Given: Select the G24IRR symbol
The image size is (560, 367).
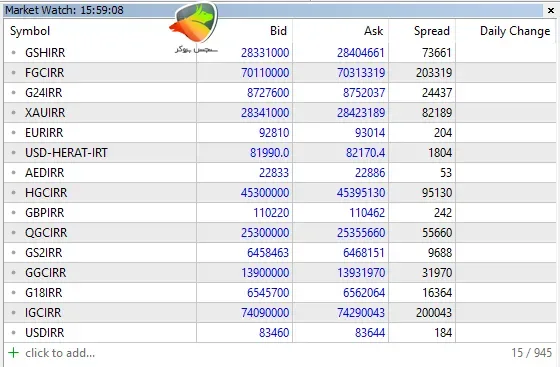Looking at the screenshot, I should pos(43,93).
